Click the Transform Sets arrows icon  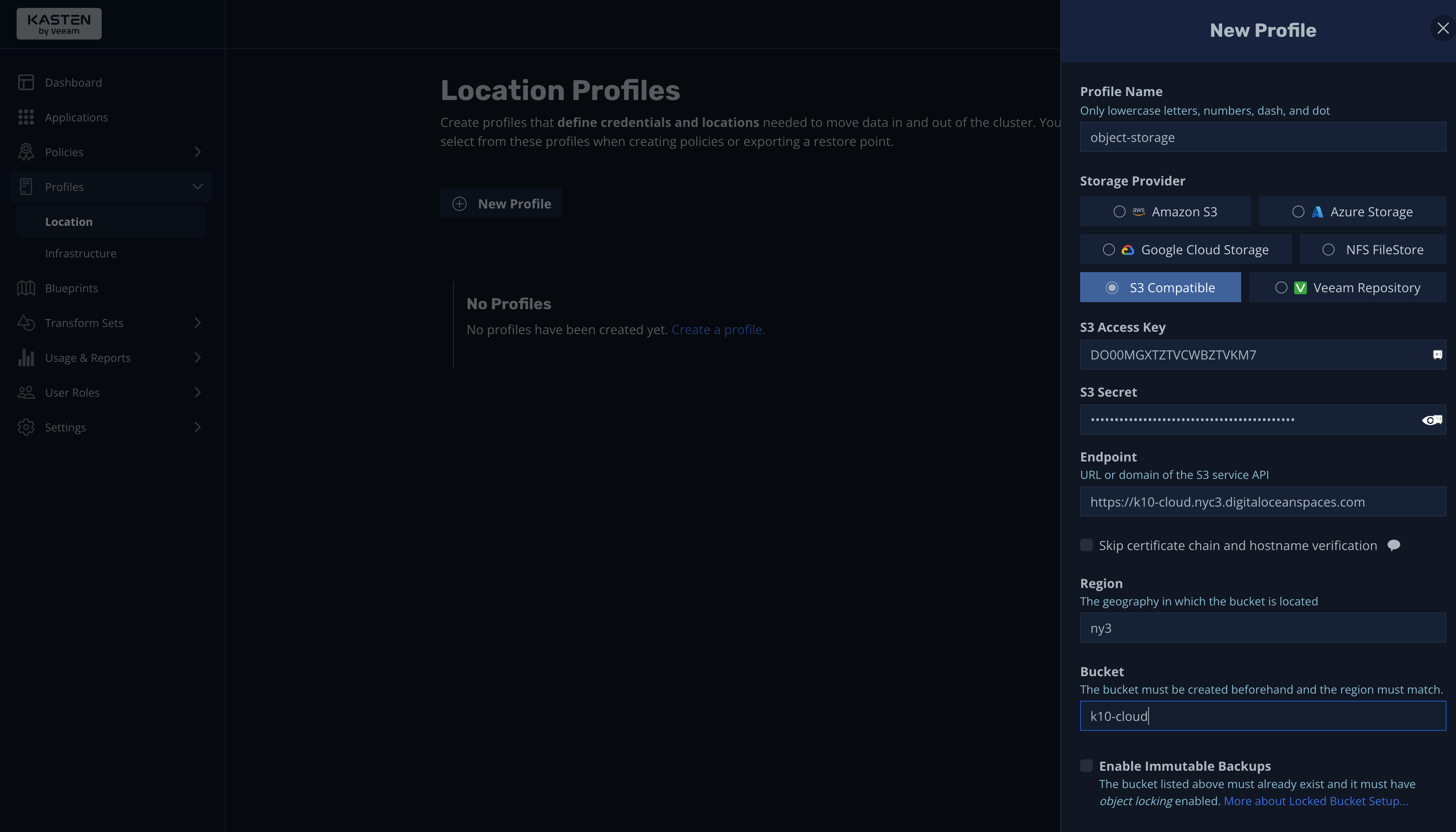click(26, 322)
